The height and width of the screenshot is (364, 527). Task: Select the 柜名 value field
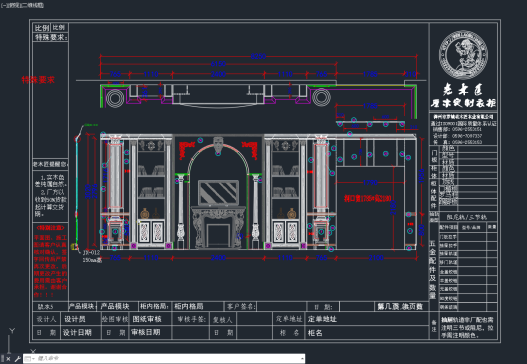click(x=315, y=333)
